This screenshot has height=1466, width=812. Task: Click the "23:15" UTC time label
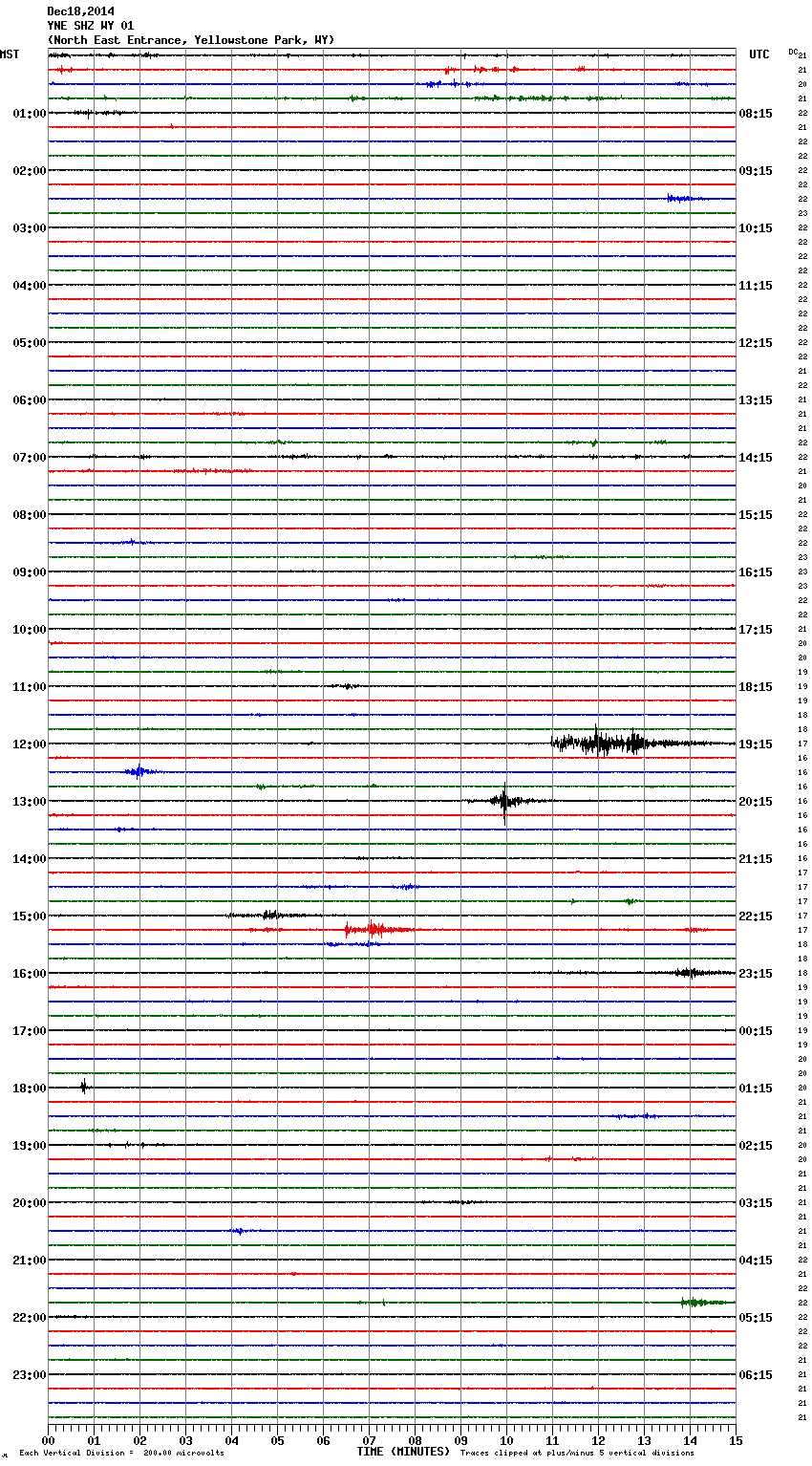click(x=756, y=974)
